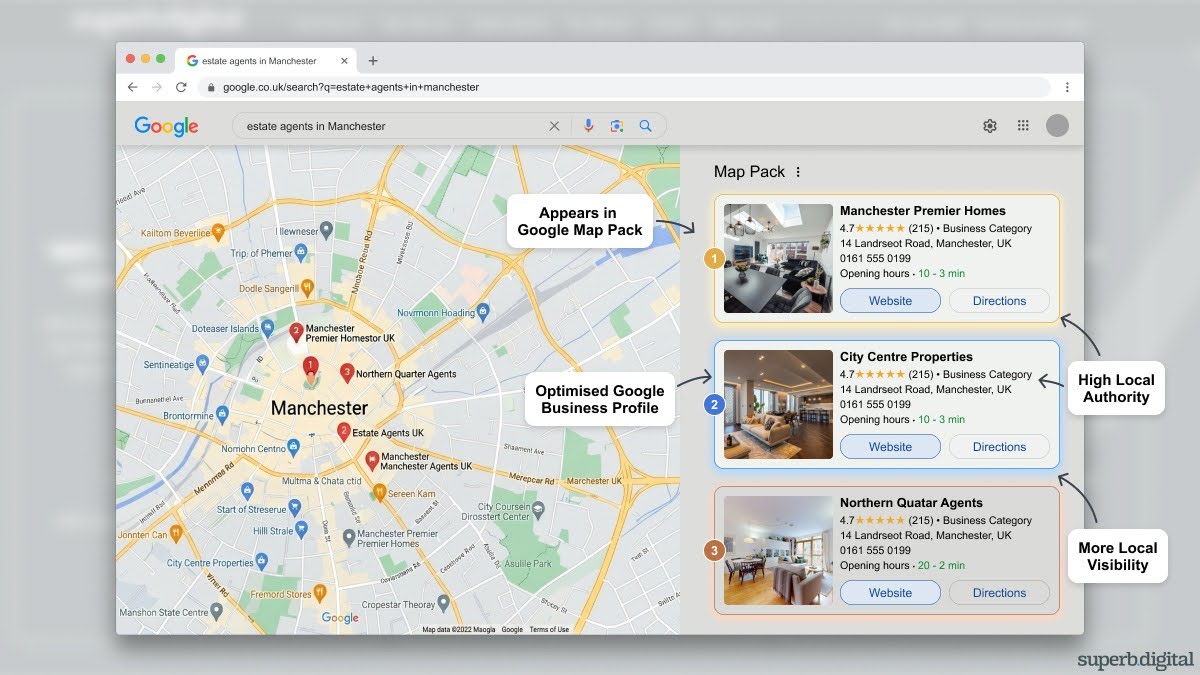Image resolution: width=1200 pixels, height=675 pixels.
Task: Click the address bar URL field
Action: coord(625,87)
